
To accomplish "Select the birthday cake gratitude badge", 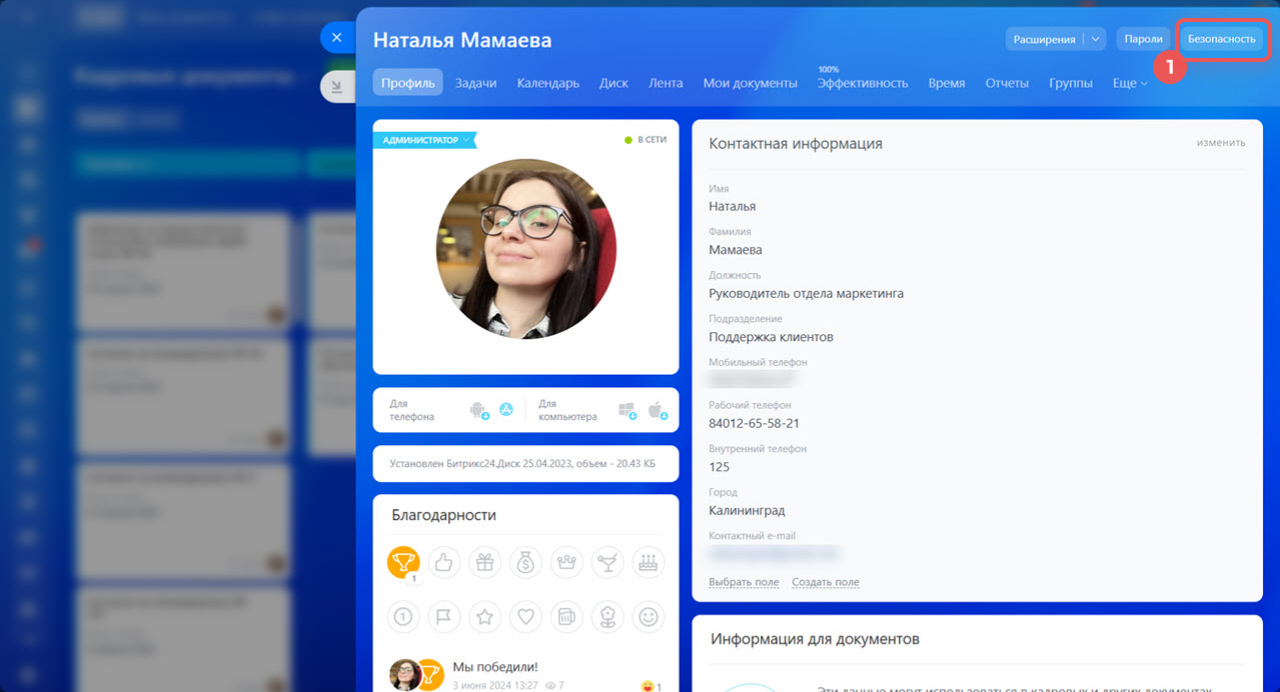I will 649,562.
